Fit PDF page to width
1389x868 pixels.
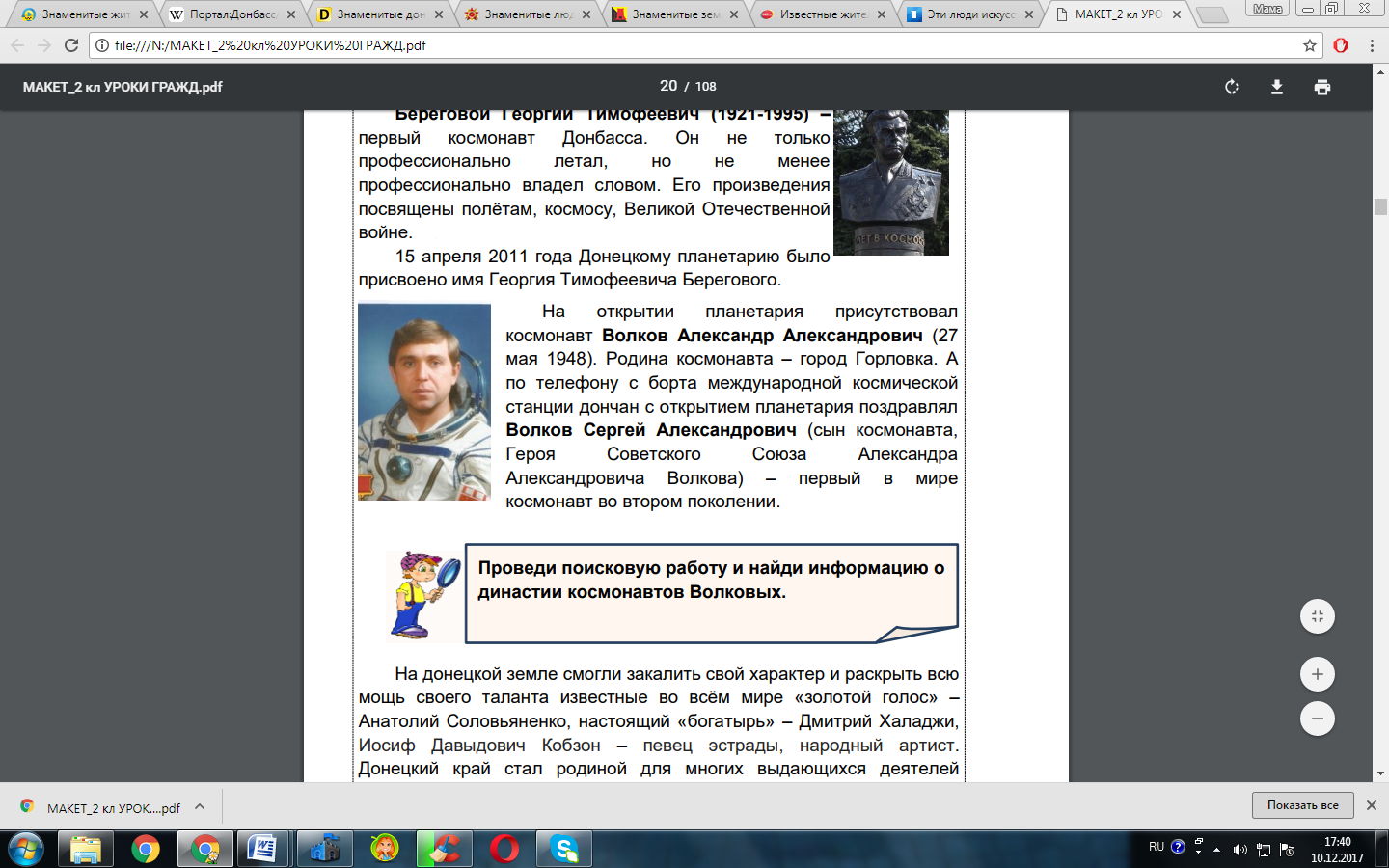pos(1318,616)
